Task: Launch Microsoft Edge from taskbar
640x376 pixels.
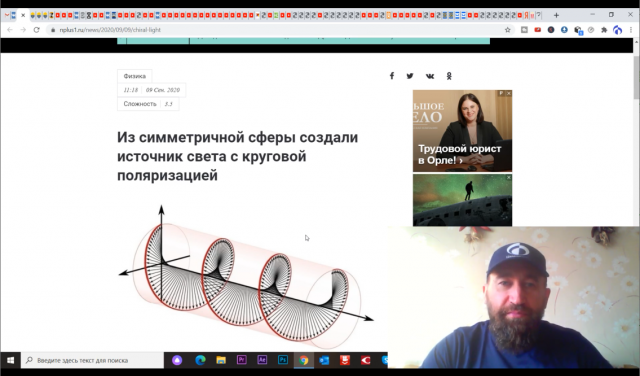Action: click(x=200, y=360)
